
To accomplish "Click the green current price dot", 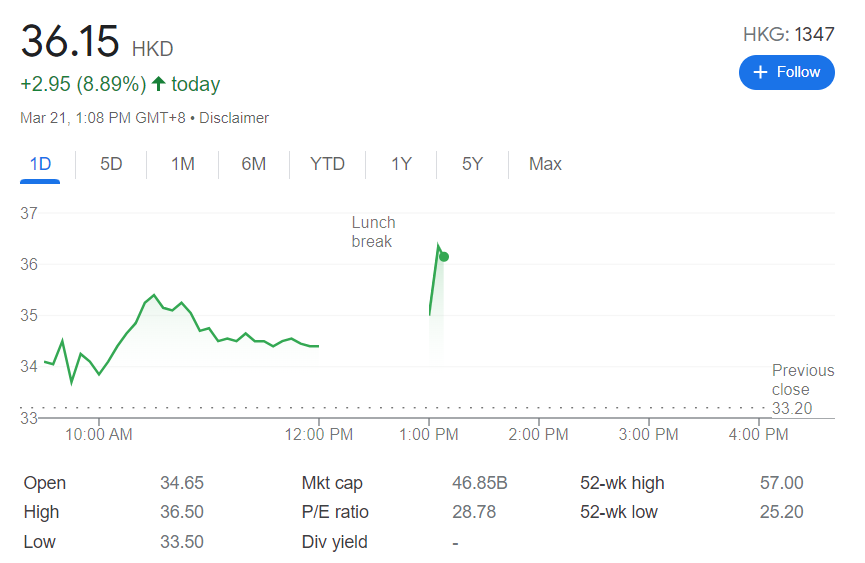I will (444, 257).
